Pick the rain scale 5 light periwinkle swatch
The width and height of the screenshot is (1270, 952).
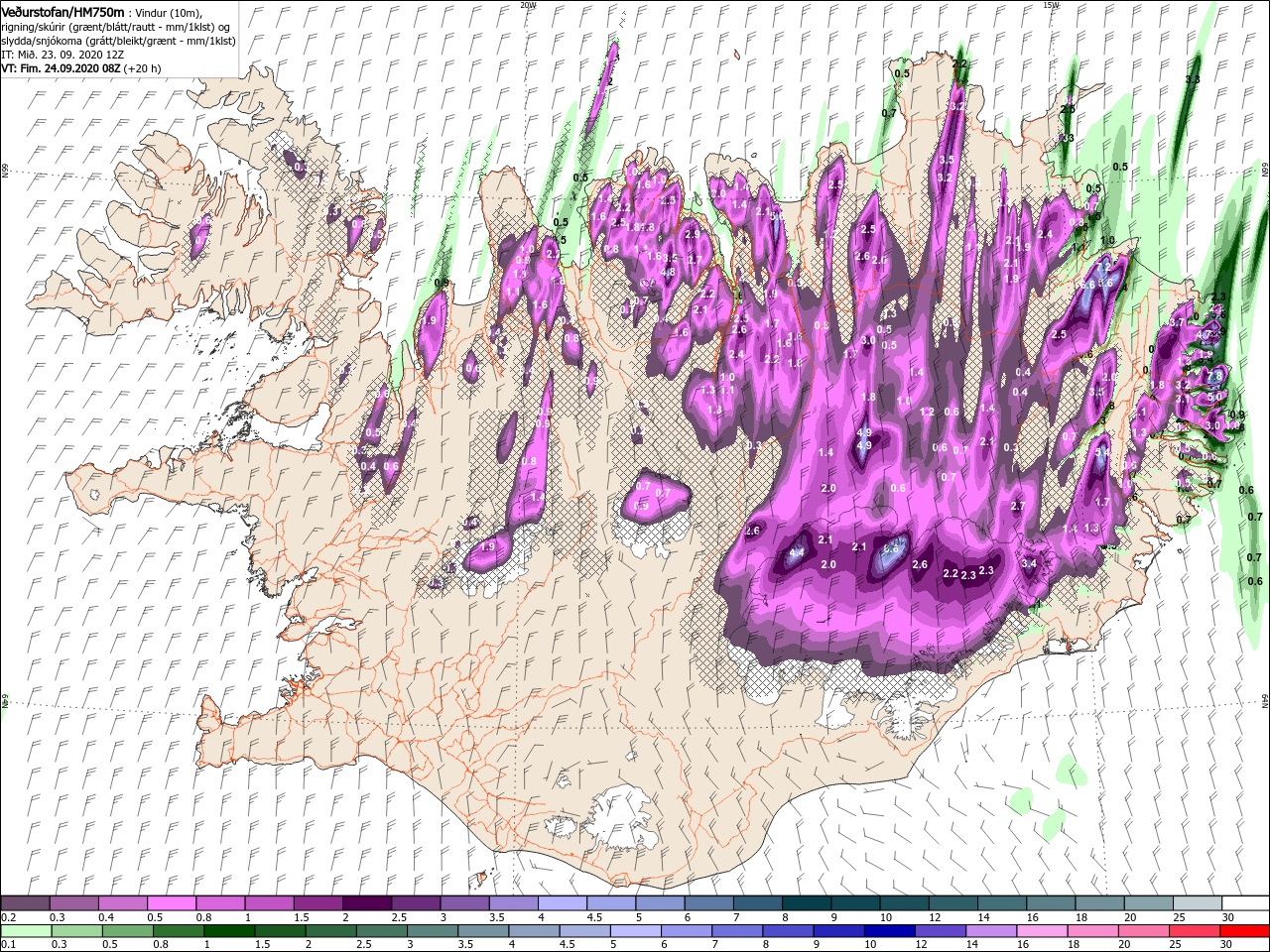(635, 931)
